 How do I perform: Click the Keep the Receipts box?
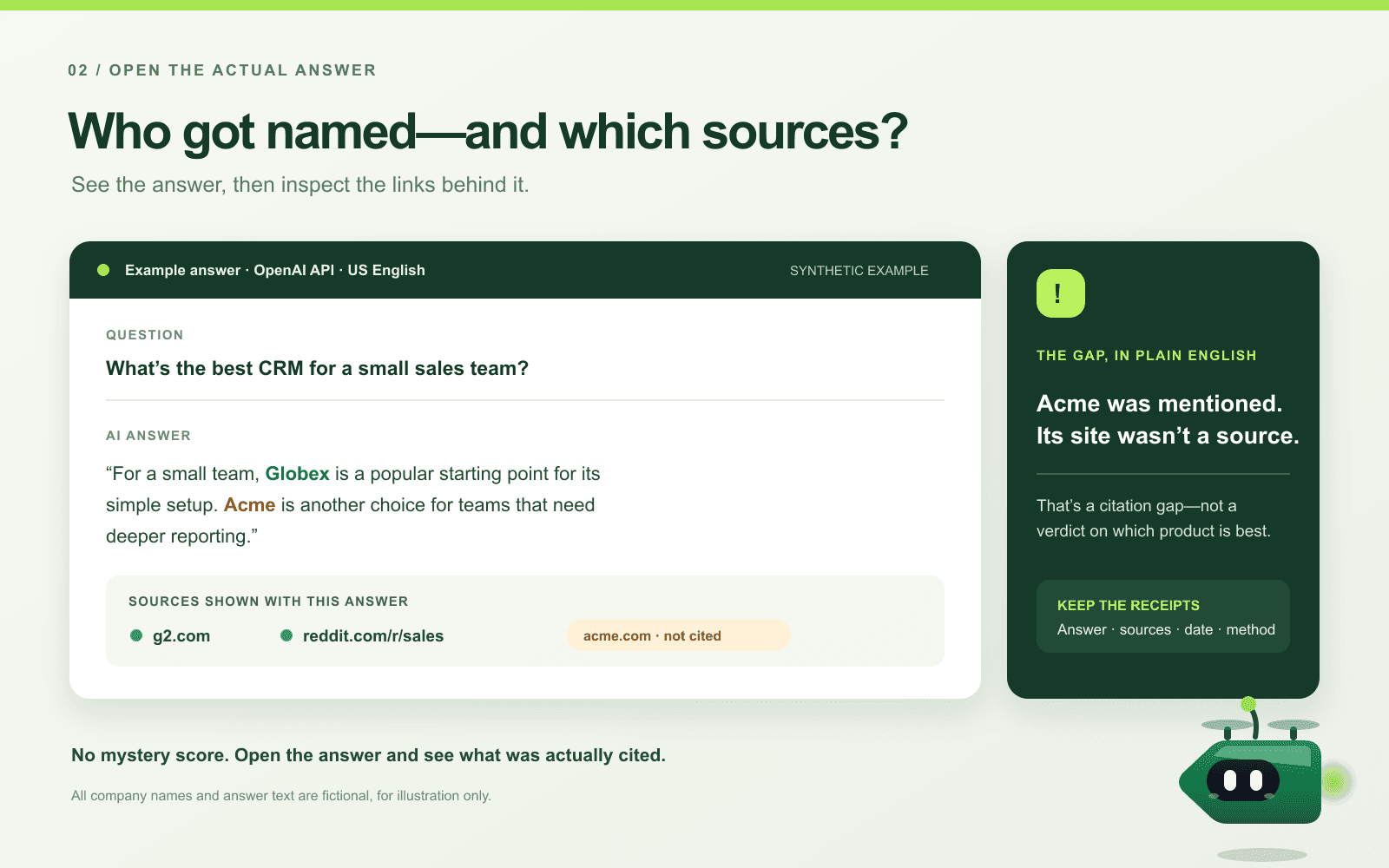(x=1162, y=616)
